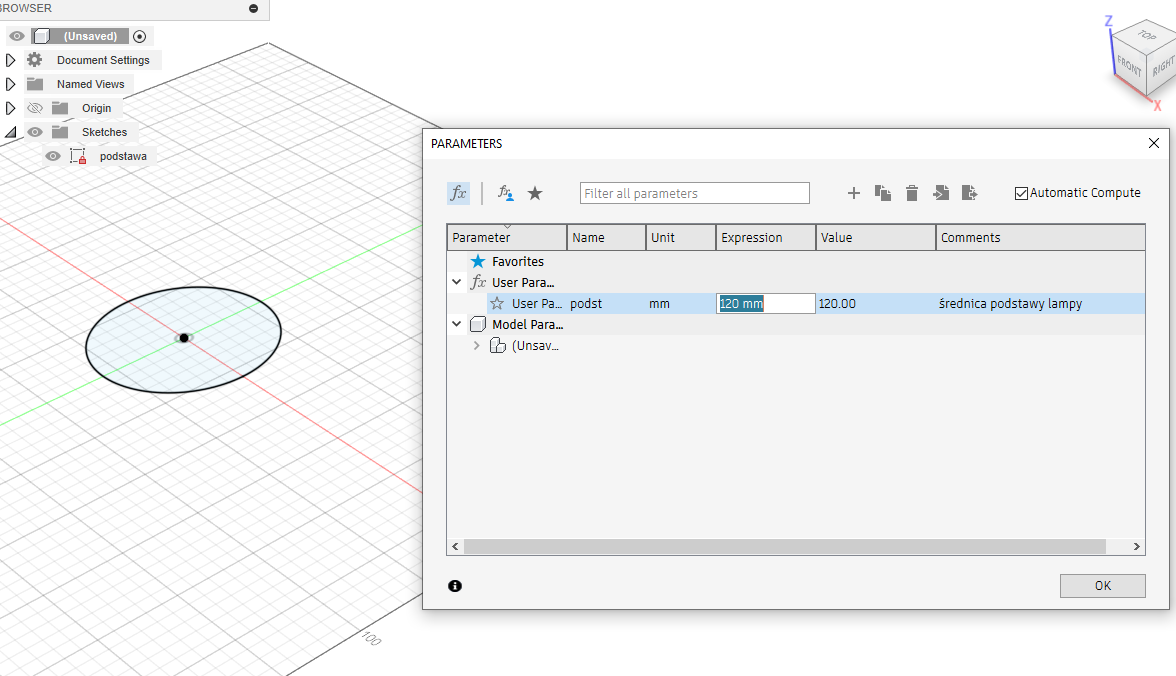This screenshot has width=1176, height=676.
Task: Activate the (Unsaved) component radio button
Action: [140, 36]
